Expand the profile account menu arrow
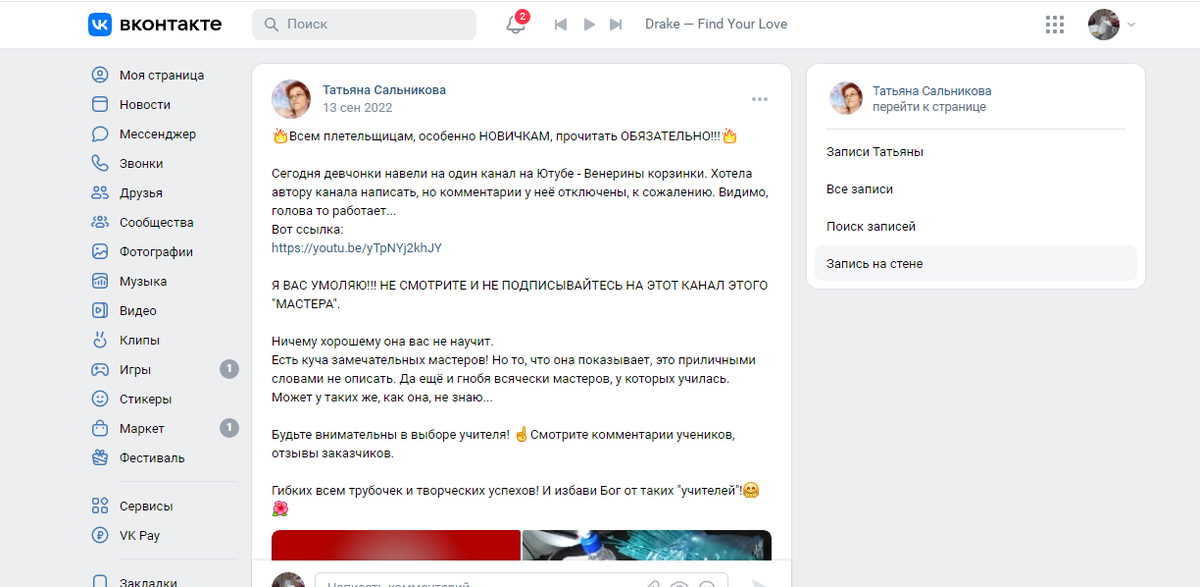 tap(1131, 24)
